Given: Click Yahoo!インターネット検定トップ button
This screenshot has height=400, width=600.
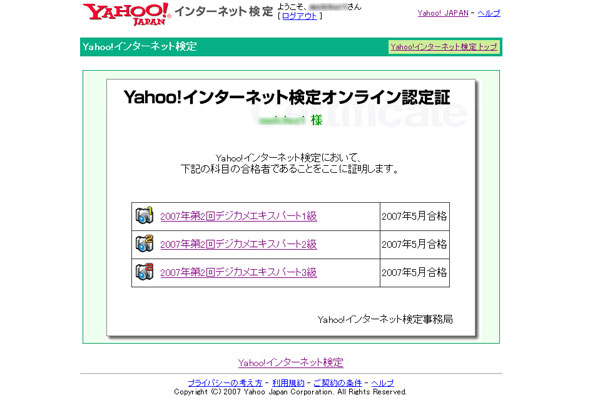Looking at the screenshot, I should point(444,47).
